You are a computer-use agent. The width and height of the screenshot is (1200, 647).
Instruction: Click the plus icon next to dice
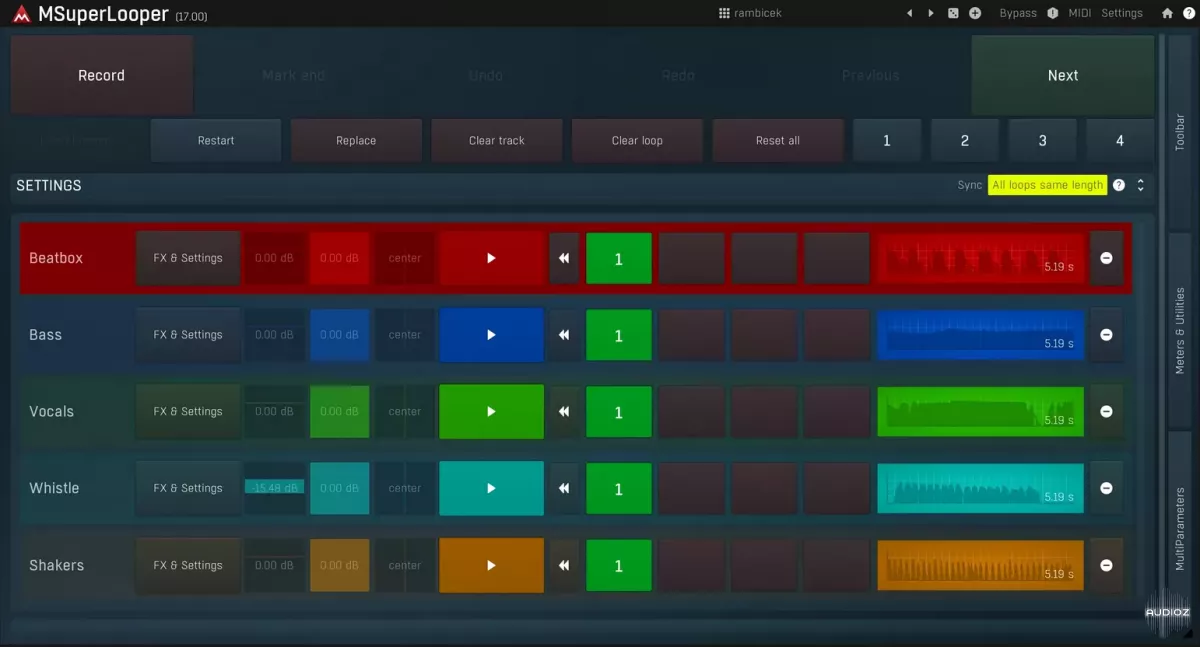[x=975, y=13]
